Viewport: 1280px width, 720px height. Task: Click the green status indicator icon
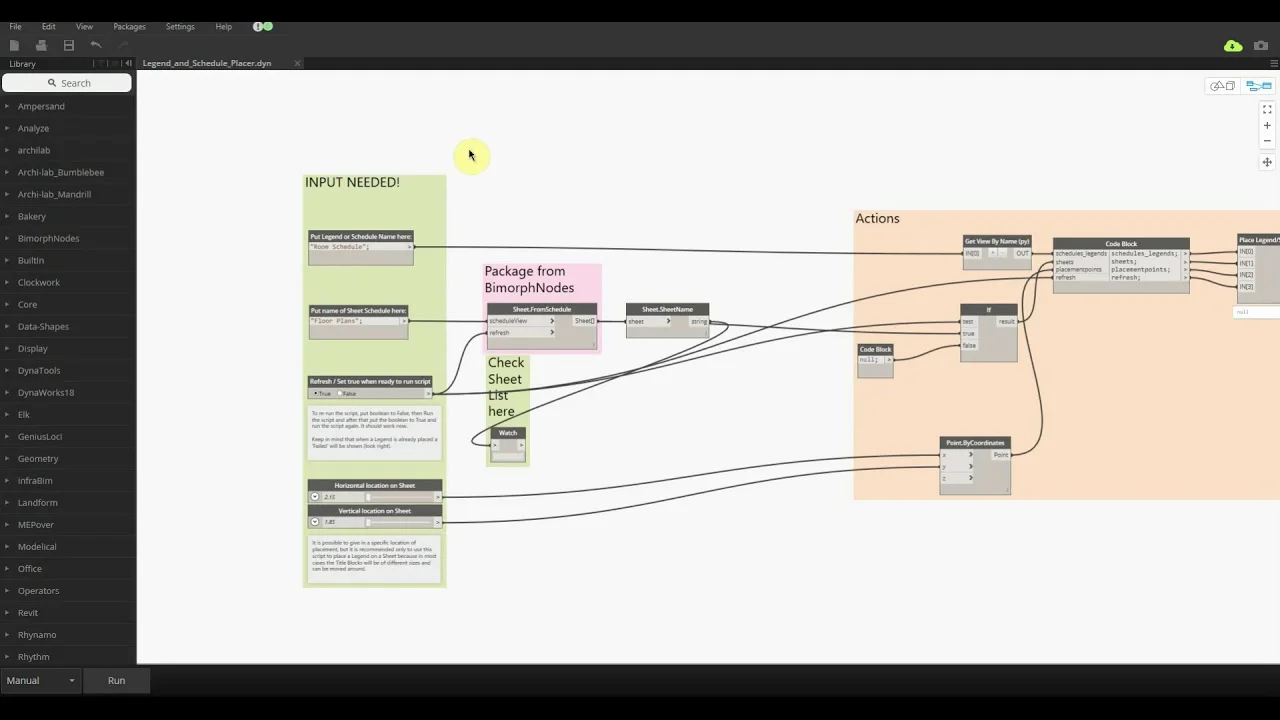coord(267,26)
